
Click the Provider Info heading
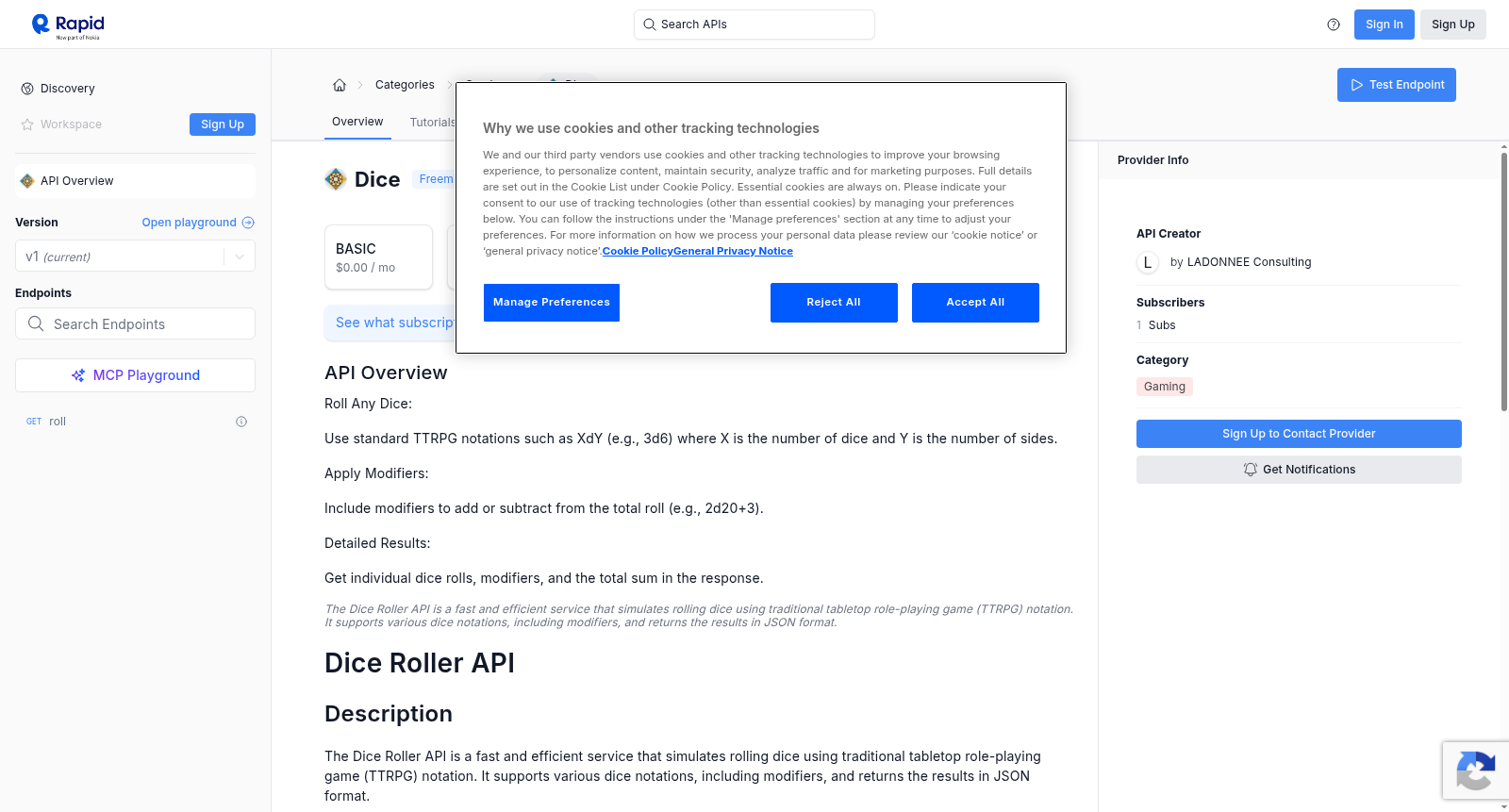pyautogui.click(x=1152, y=160)
